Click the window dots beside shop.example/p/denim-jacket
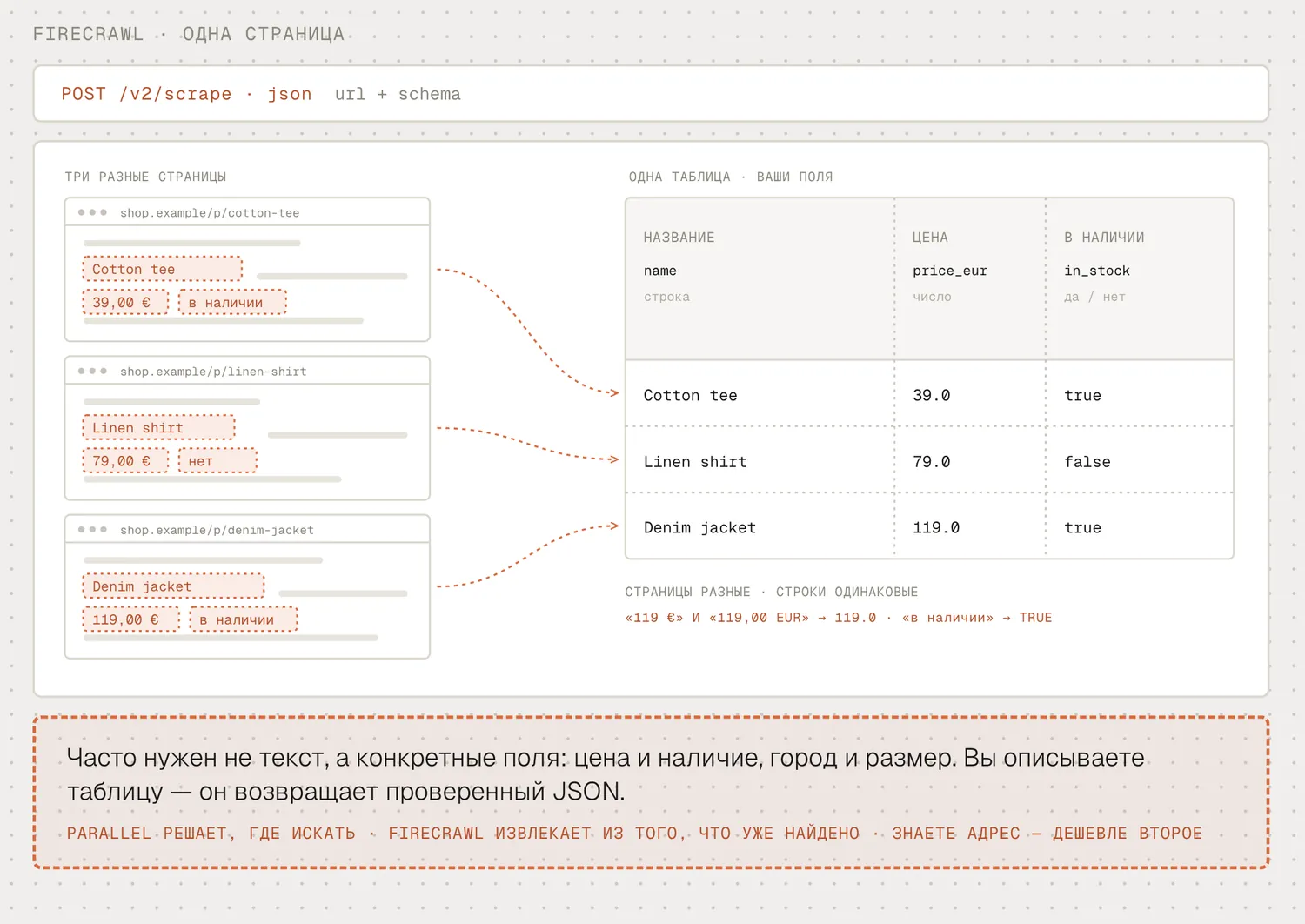This screenshot has width=1305, height=924. pyautogui.click(x=92, y=530)
